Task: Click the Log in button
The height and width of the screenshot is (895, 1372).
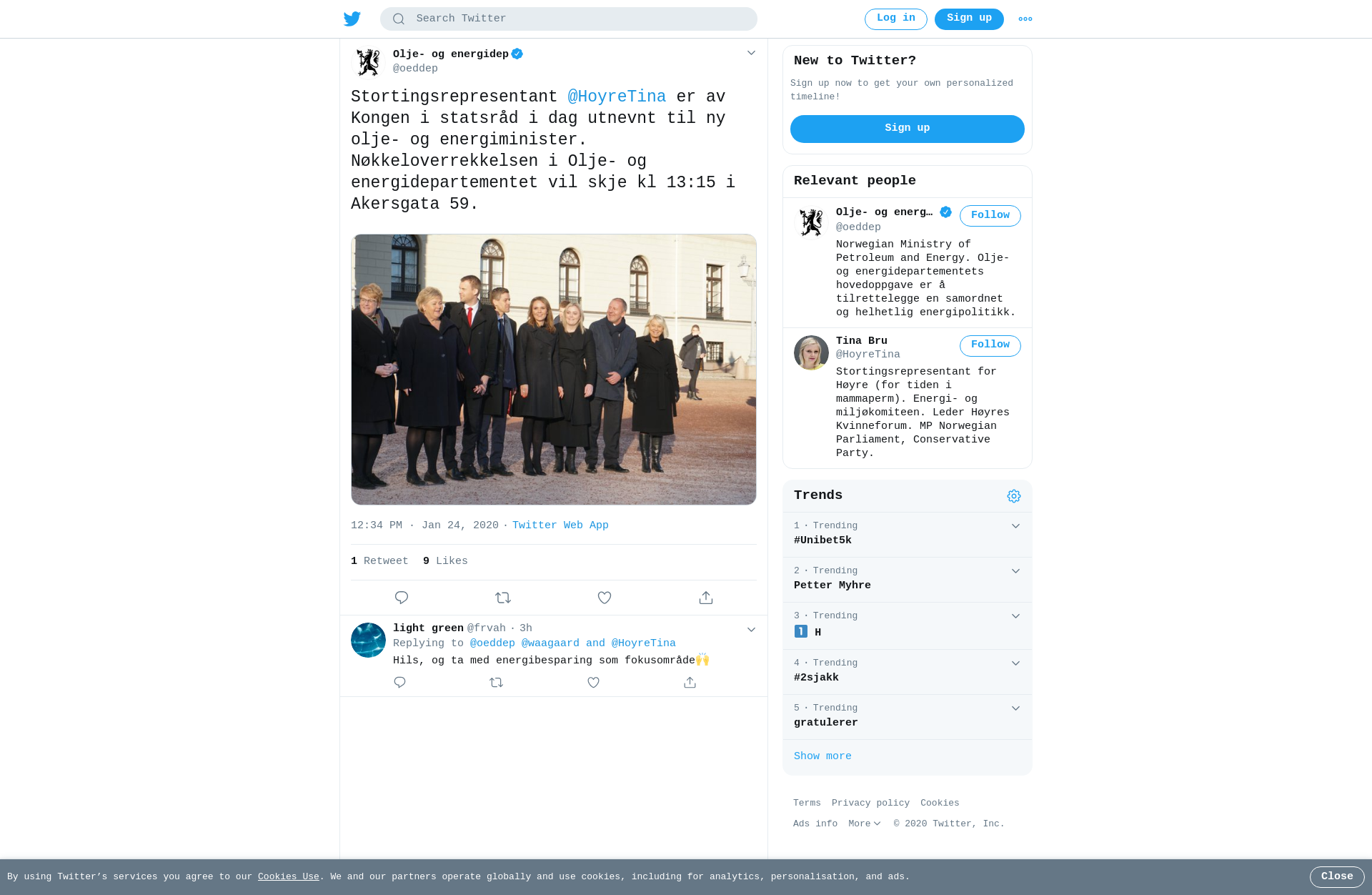Action: [895, 19]
